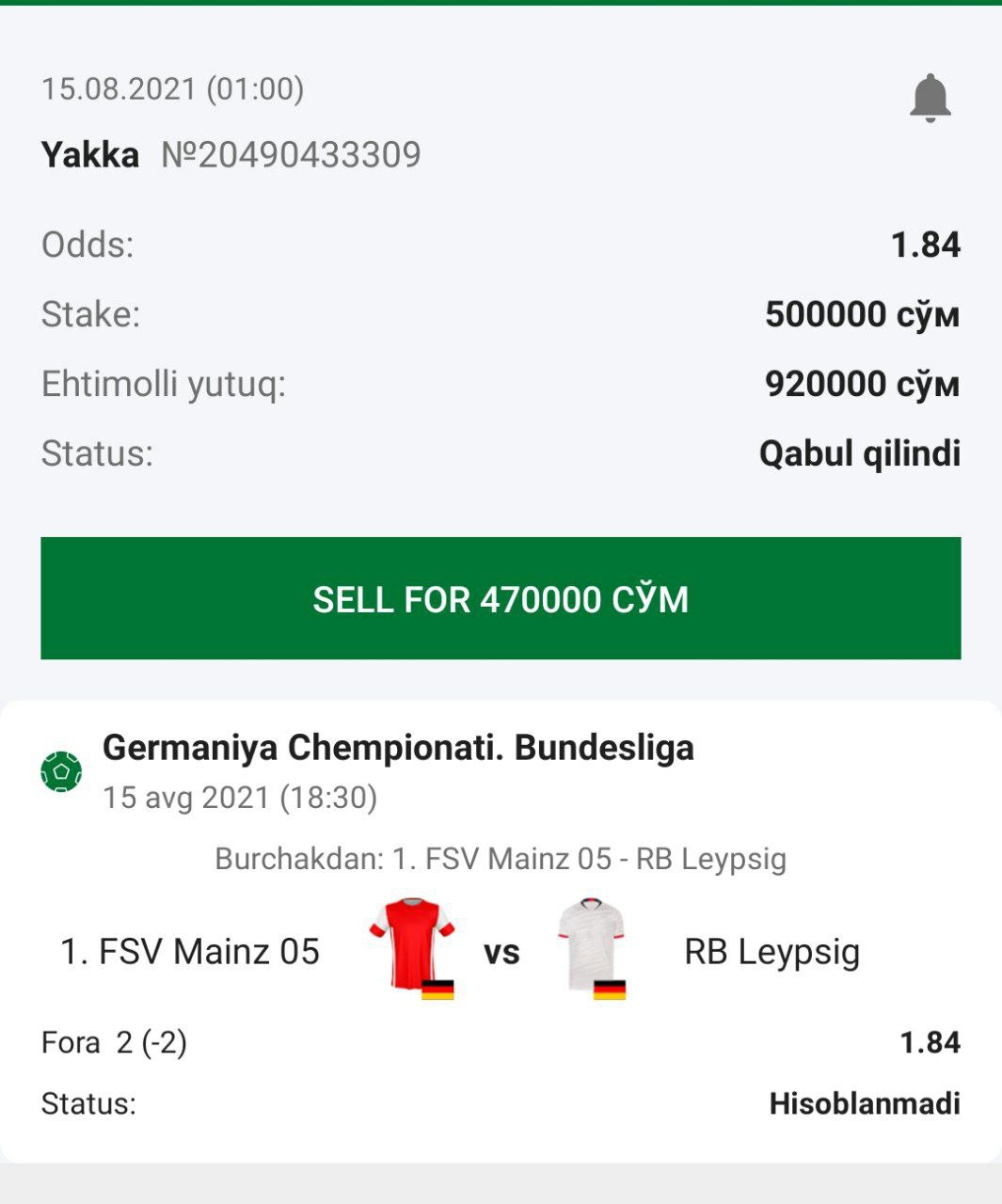Tap Hisoblanmadi status value
Screen dimensions: 1002x1204
tap(865, 1103)
